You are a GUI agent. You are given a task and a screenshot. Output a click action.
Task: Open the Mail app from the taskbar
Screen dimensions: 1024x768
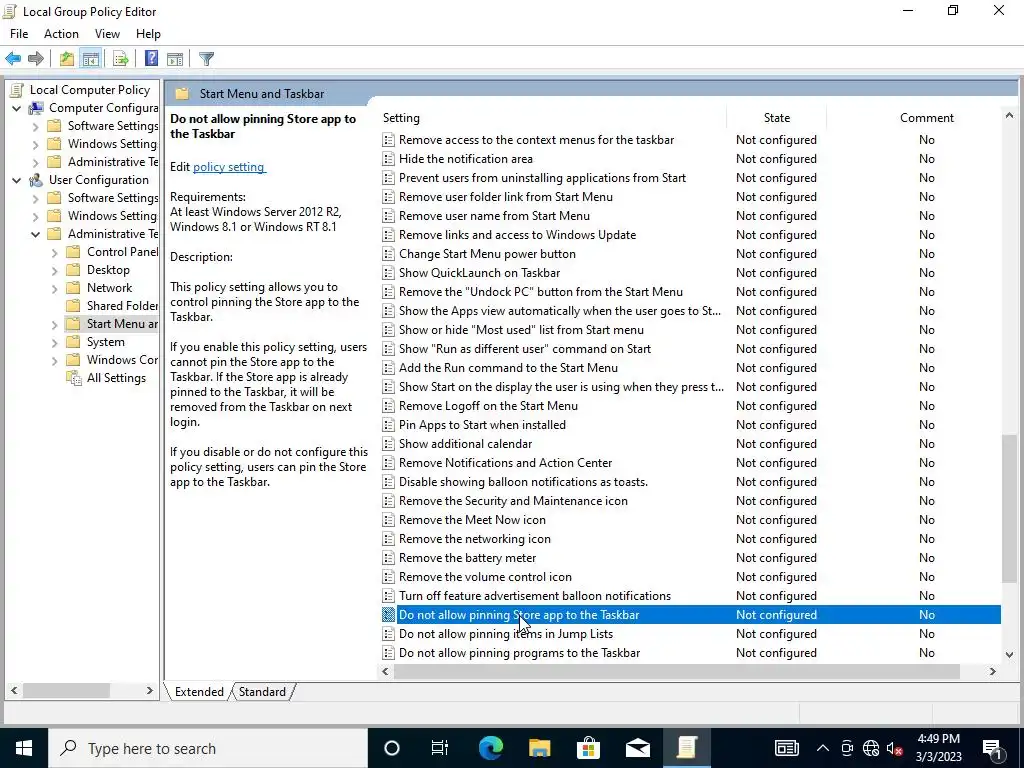point(637,748)
